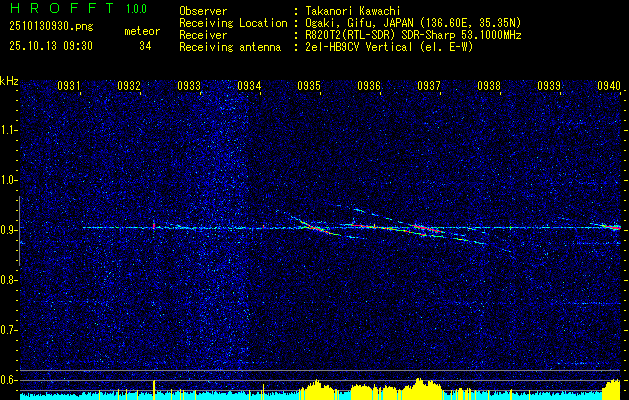Image resolution: width=629 pixels, height=400 pixels.
Task: Click the red echo at 0940 edge
Action: [614, 227]
